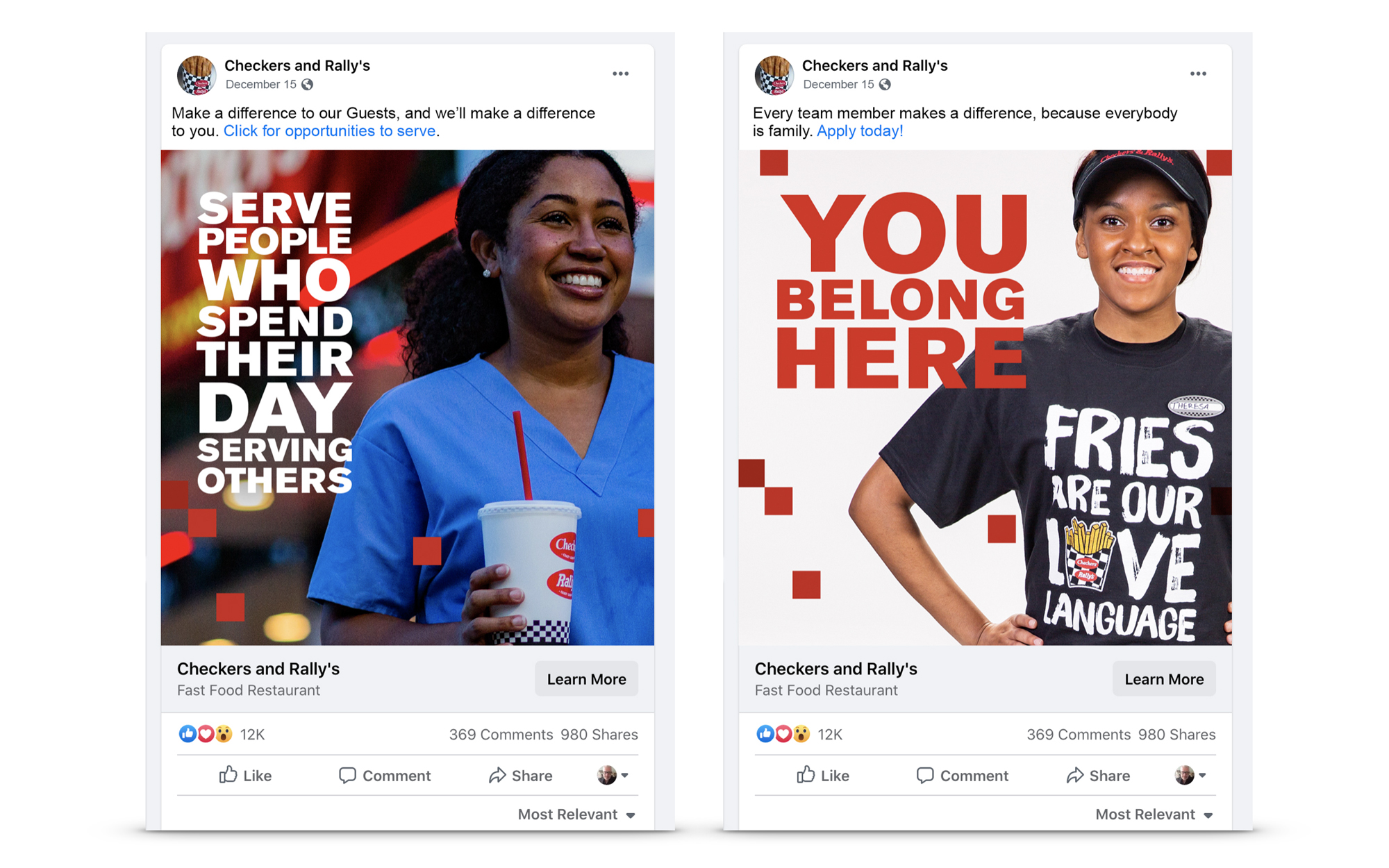The width and height of the screenshot is (1389, 868).
Task: Open the three-dot options menu on right post
Action: click(x=1198, y=74)
